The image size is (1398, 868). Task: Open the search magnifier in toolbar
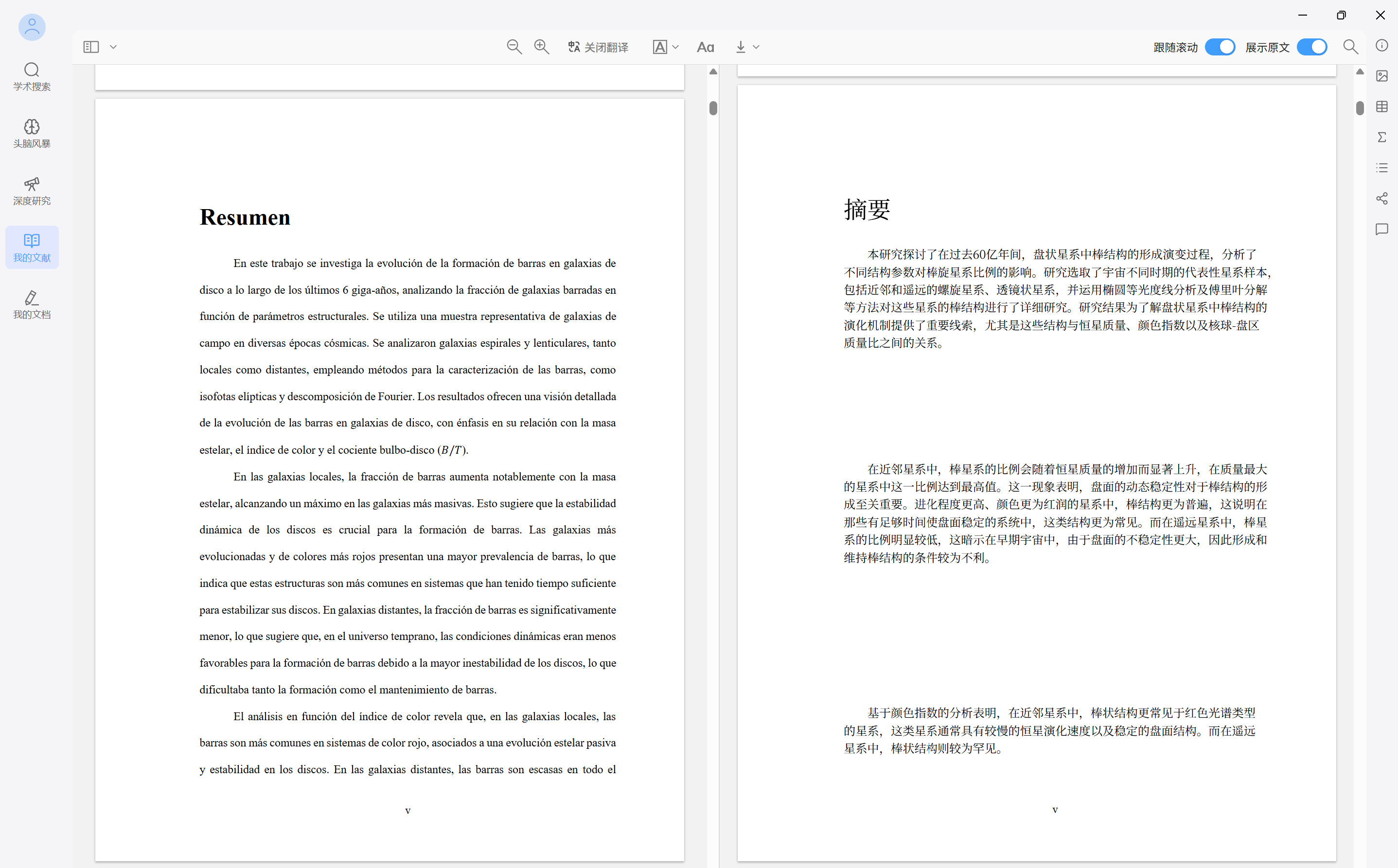coord(1350,47)
